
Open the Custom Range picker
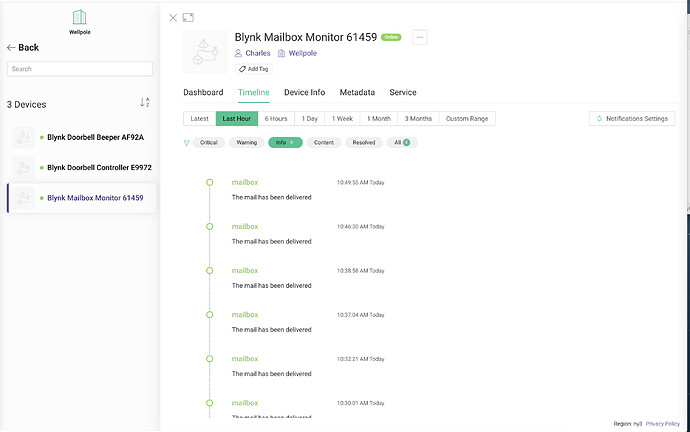(x=467, y=119)
